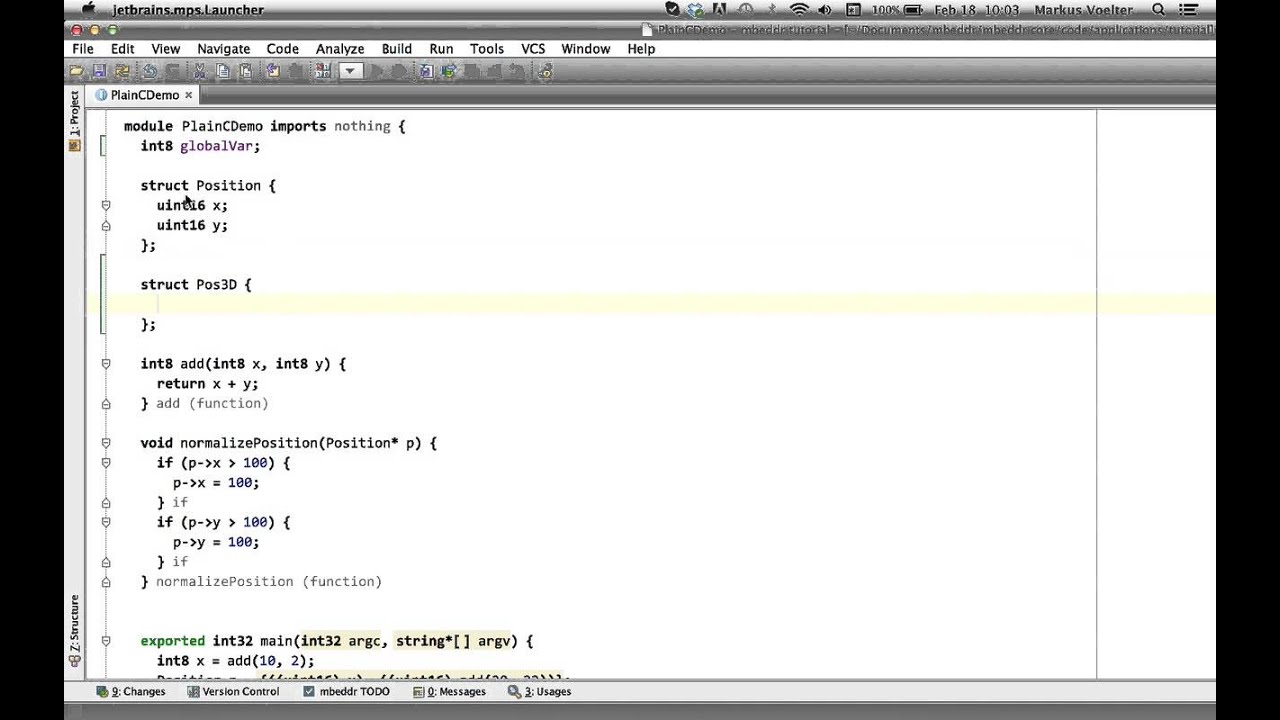Open the Navigate menu

224,49
